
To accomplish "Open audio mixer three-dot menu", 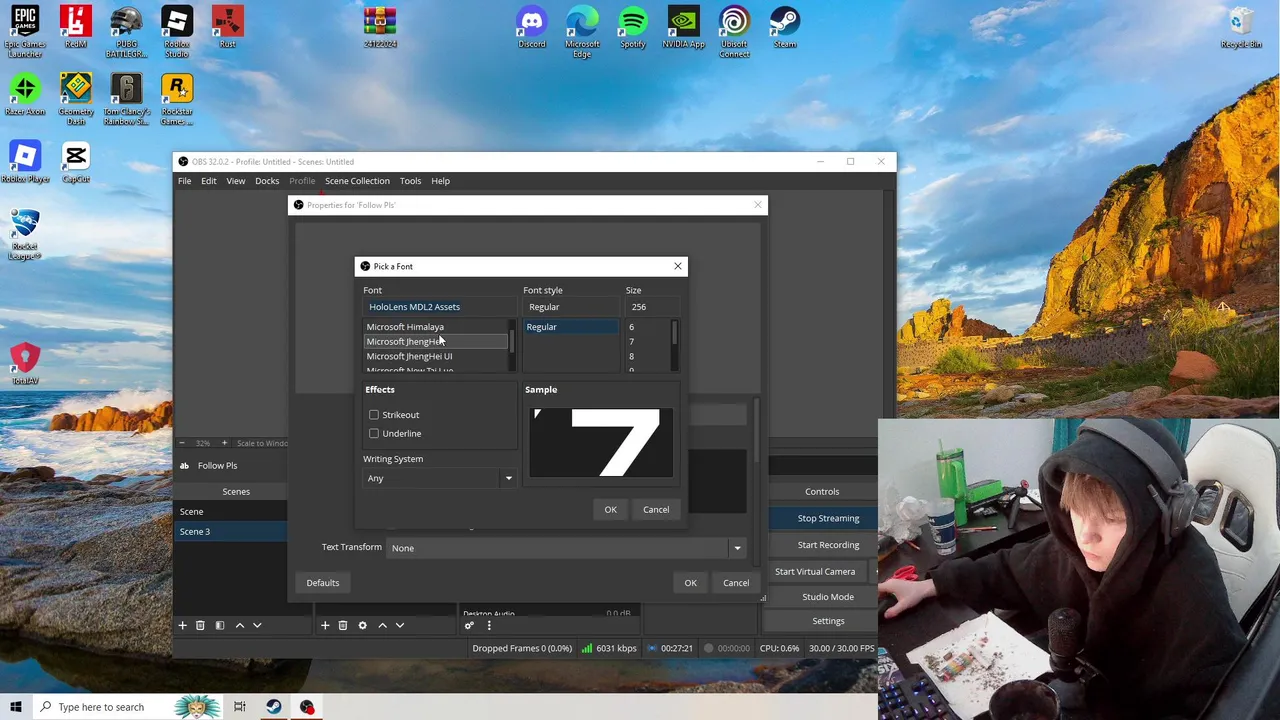I will pos(489,625).
